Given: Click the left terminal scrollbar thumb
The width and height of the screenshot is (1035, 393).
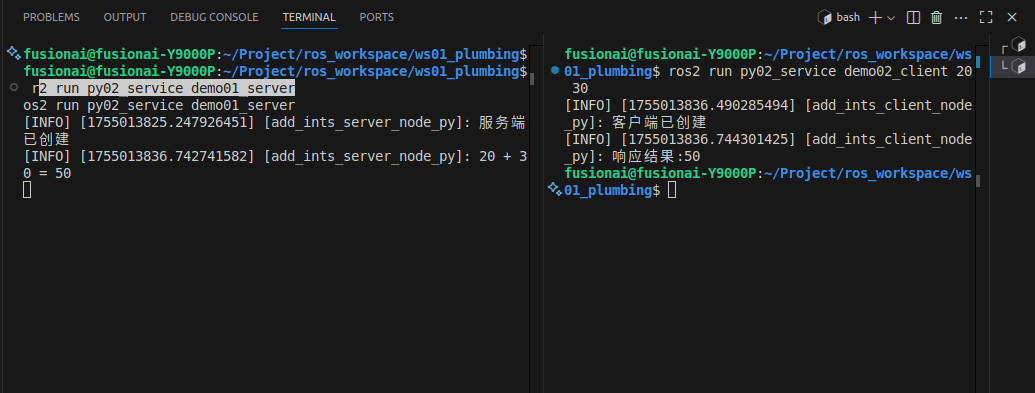Looking at the screenshot, I should [532, 79].
